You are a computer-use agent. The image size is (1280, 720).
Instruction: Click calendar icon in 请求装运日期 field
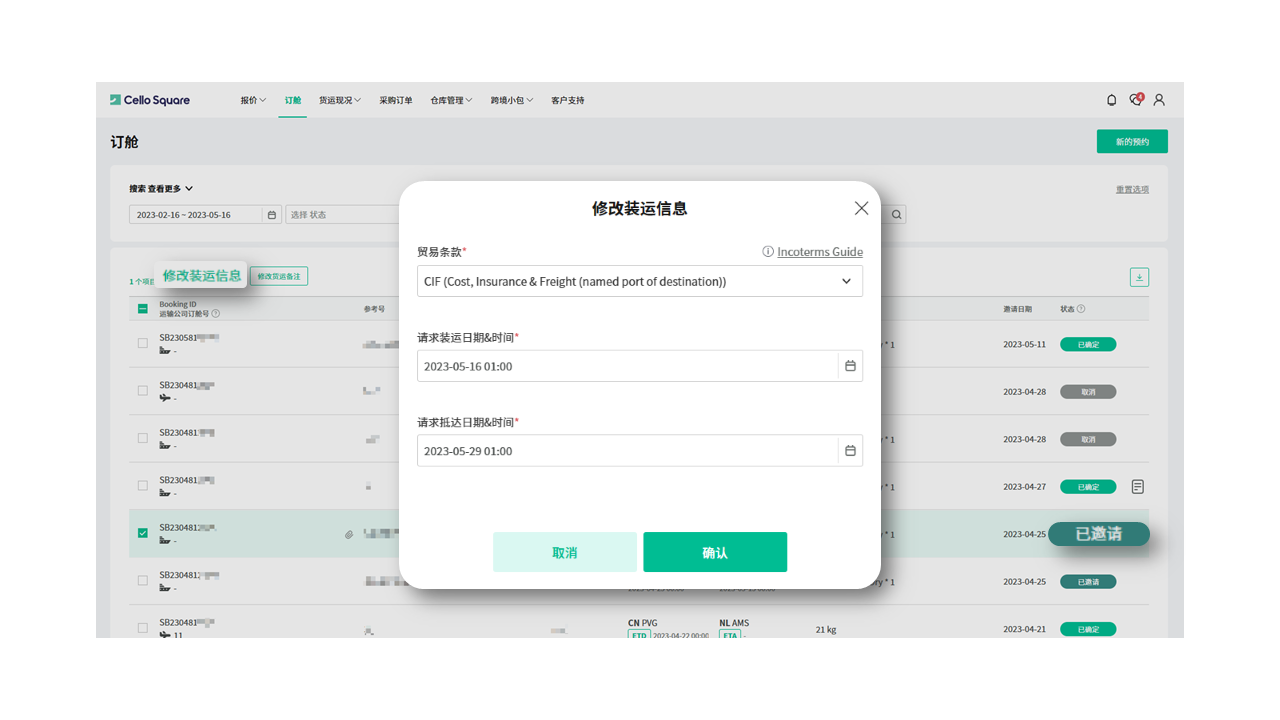[x=850, y=366]
